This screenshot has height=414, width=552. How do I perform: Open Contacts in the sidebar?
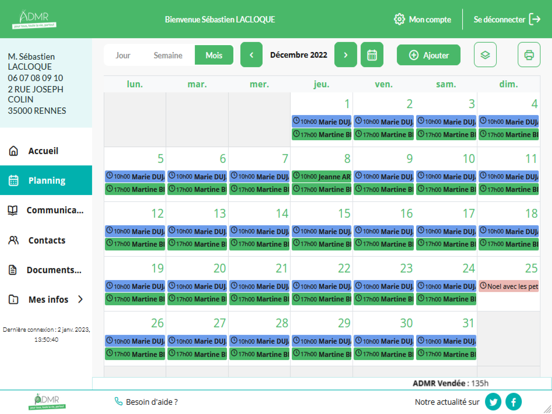(46, 240)
